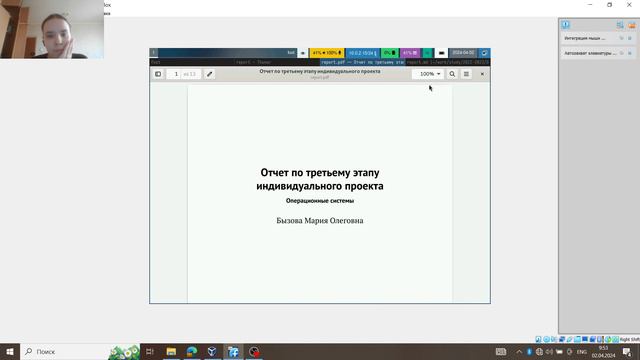Image resolution: width=640 pixels, height=360 pixels.
Task: Open the hamburger menu in PDF viewer
Action: pos(466,74)
